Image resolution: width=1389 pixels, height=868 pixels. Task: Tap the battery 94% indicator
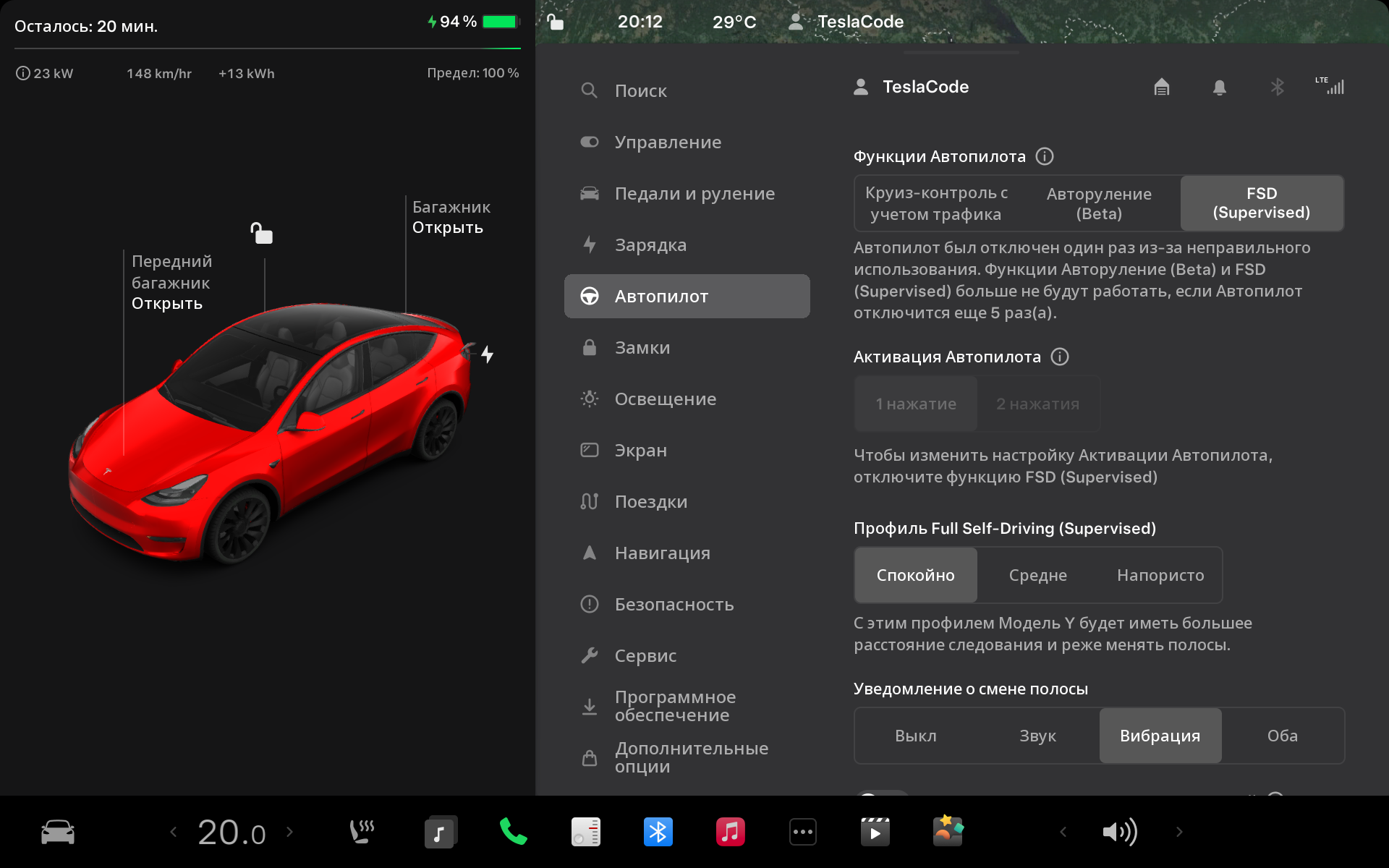pos(474,22)
